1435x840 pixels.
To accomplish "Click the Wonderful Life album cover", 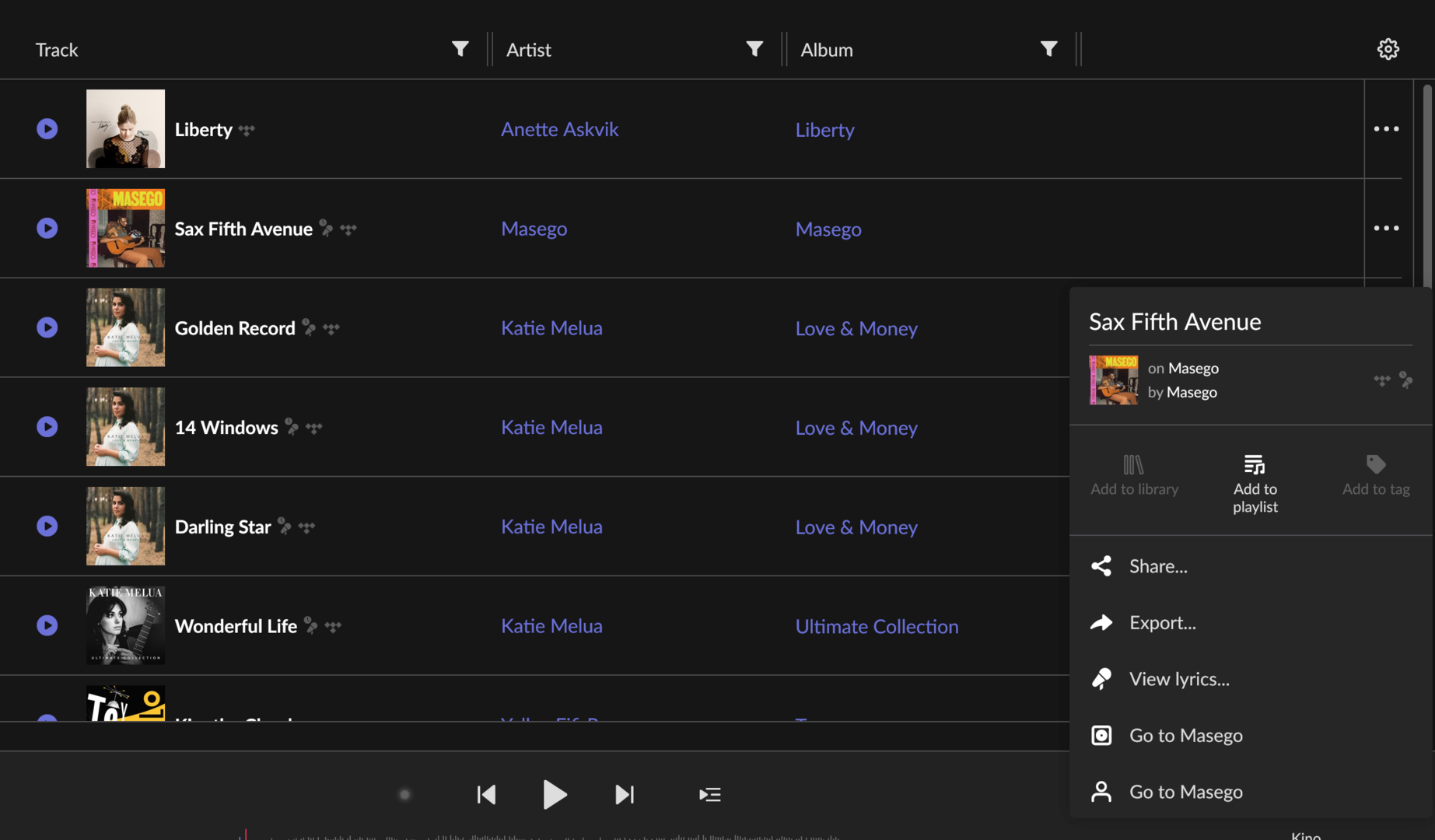I will tap(125, 625).
